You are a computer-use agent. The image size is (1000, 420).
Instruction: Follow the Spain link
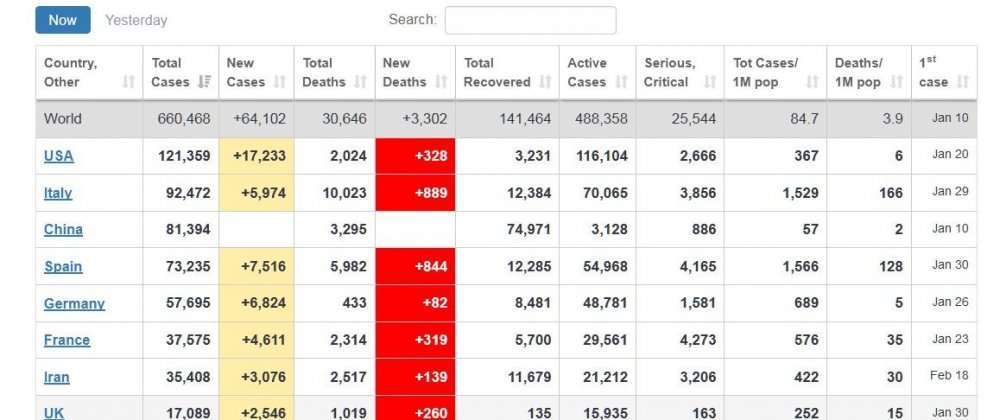[63, 266]
